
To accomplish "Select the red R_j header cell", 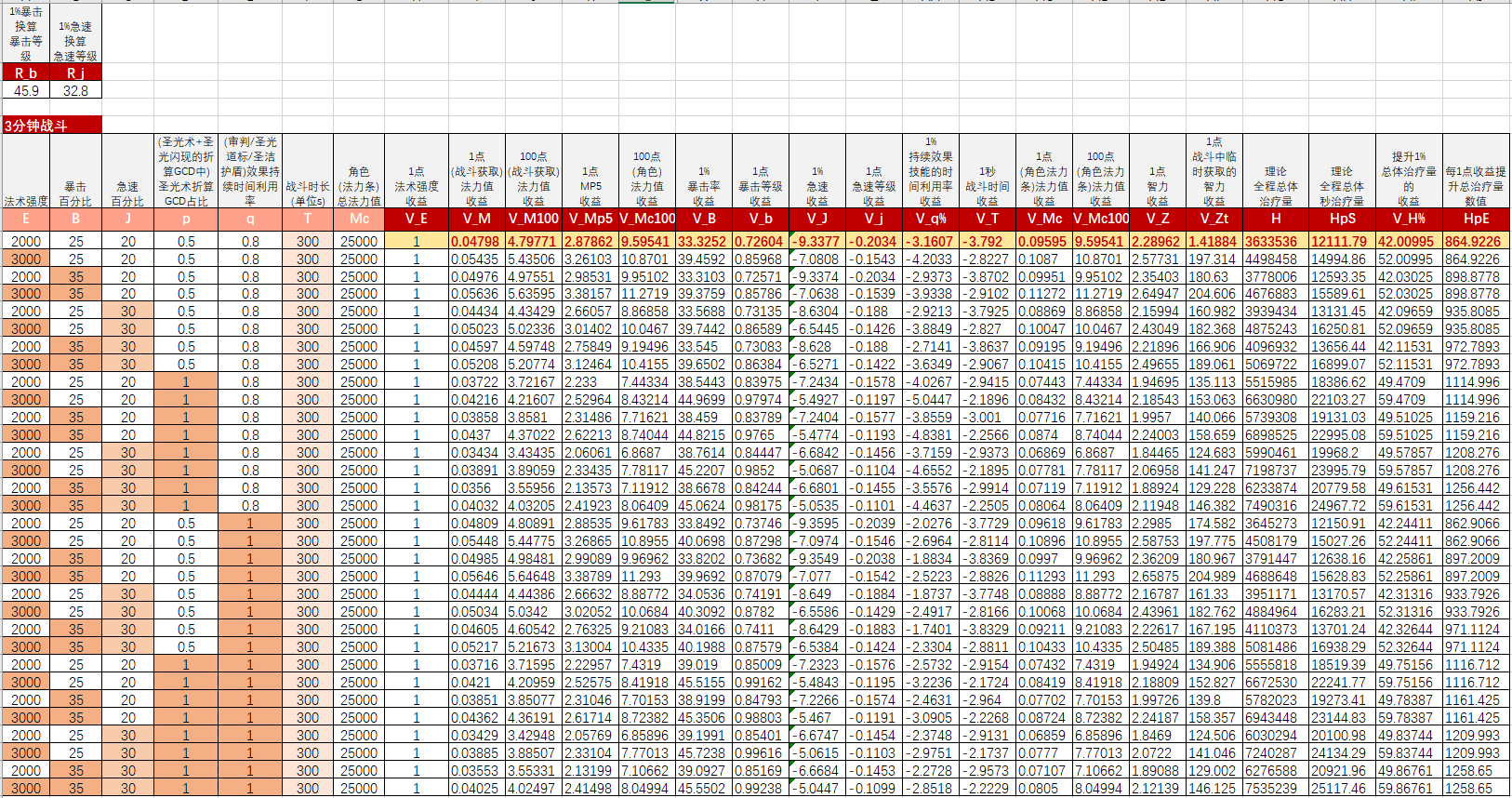I will pos(76,73).
